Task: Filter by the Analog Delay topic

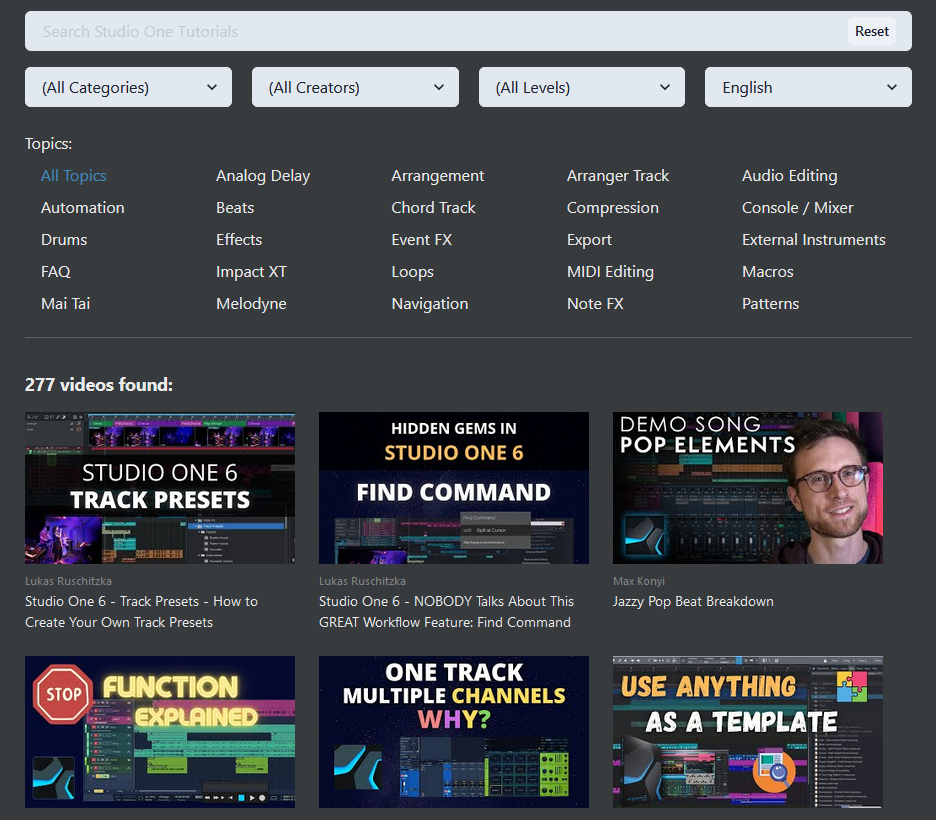Action: (x=263, y=175)
